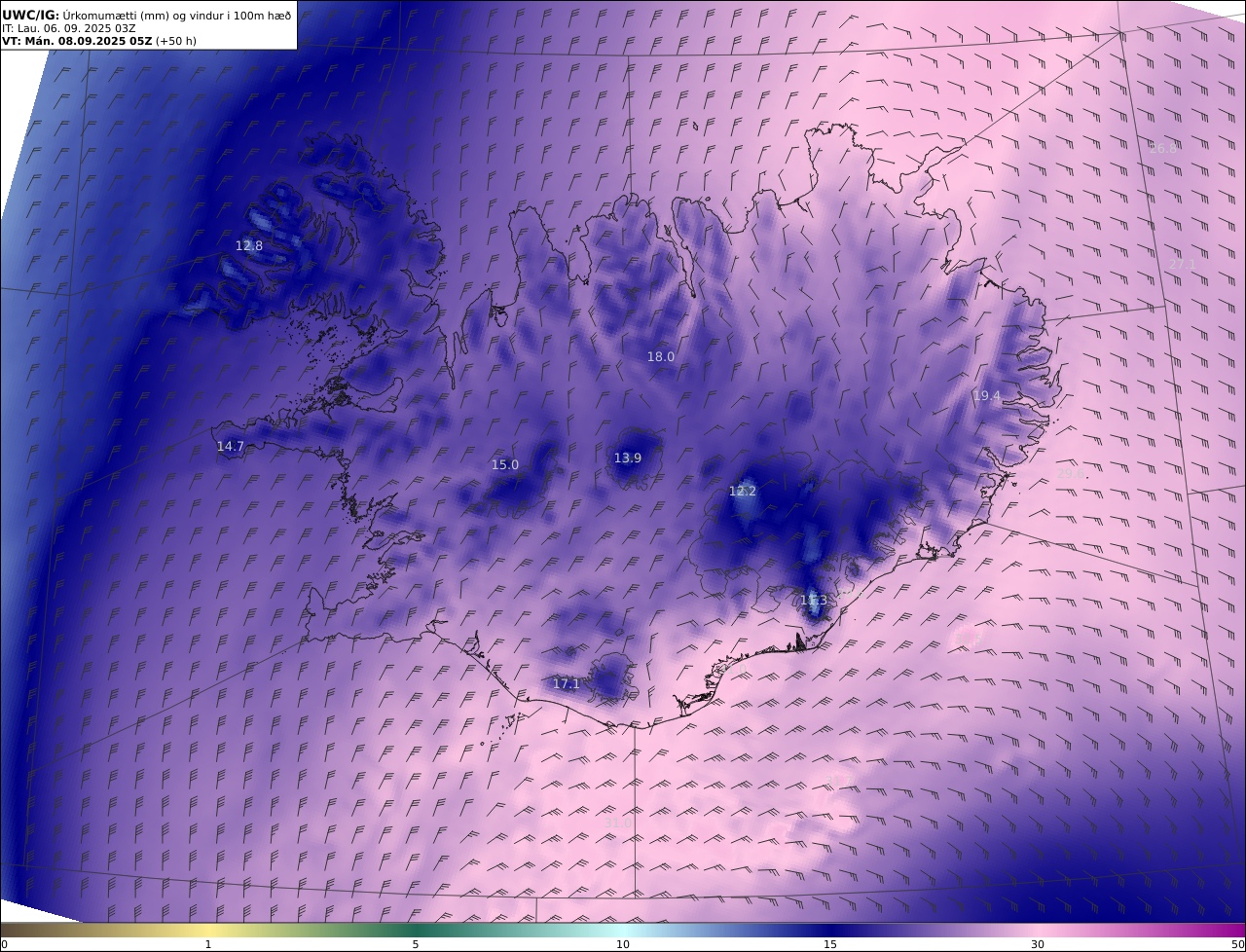Click the 11.3 minimum value label
This screenshot has height=952, width=1246.
[813, 601]
